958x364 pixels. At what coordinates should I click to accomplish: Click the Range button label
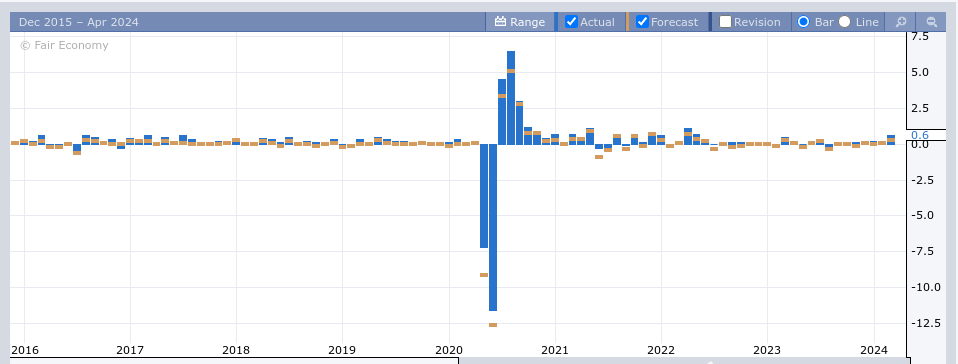click(527, 22)
